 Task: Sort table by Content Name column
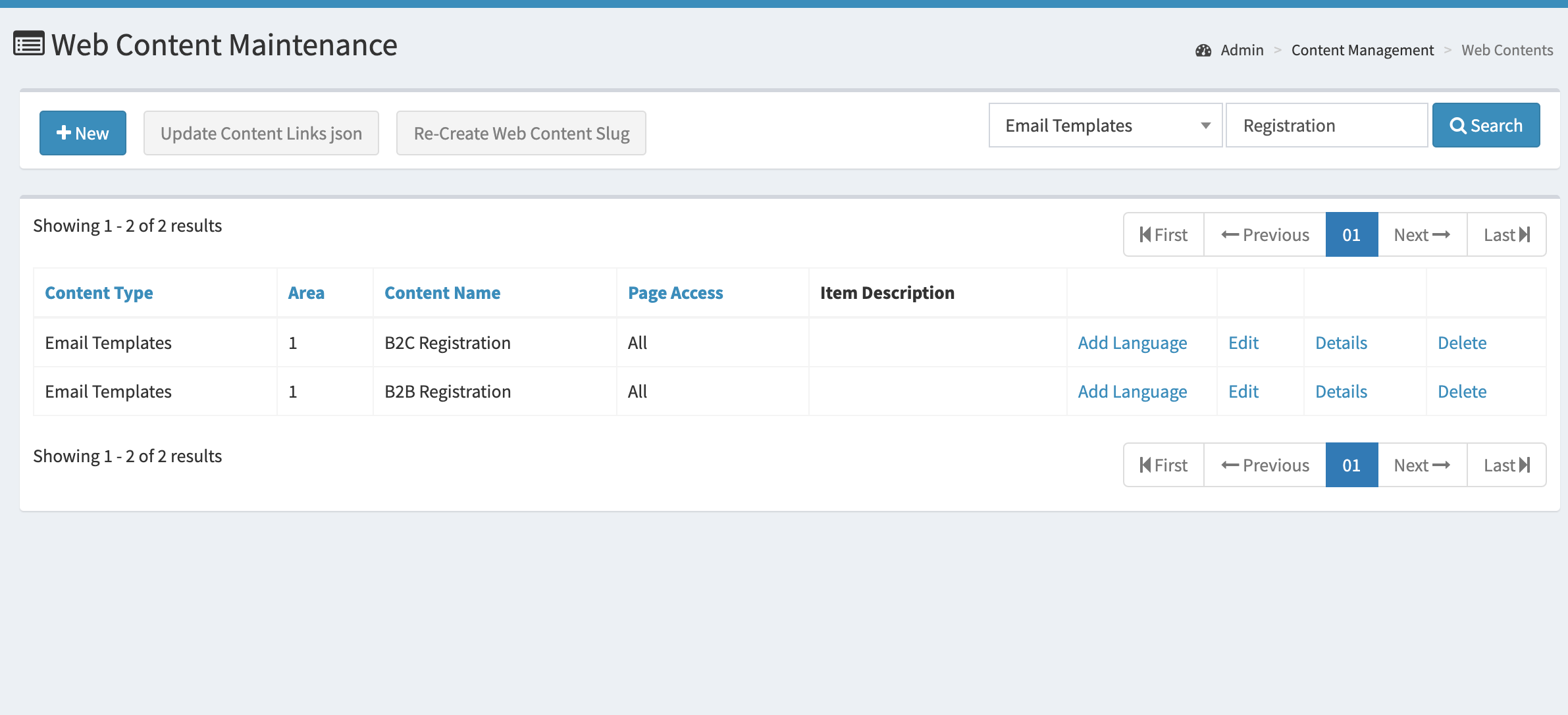tap(442, 293)
